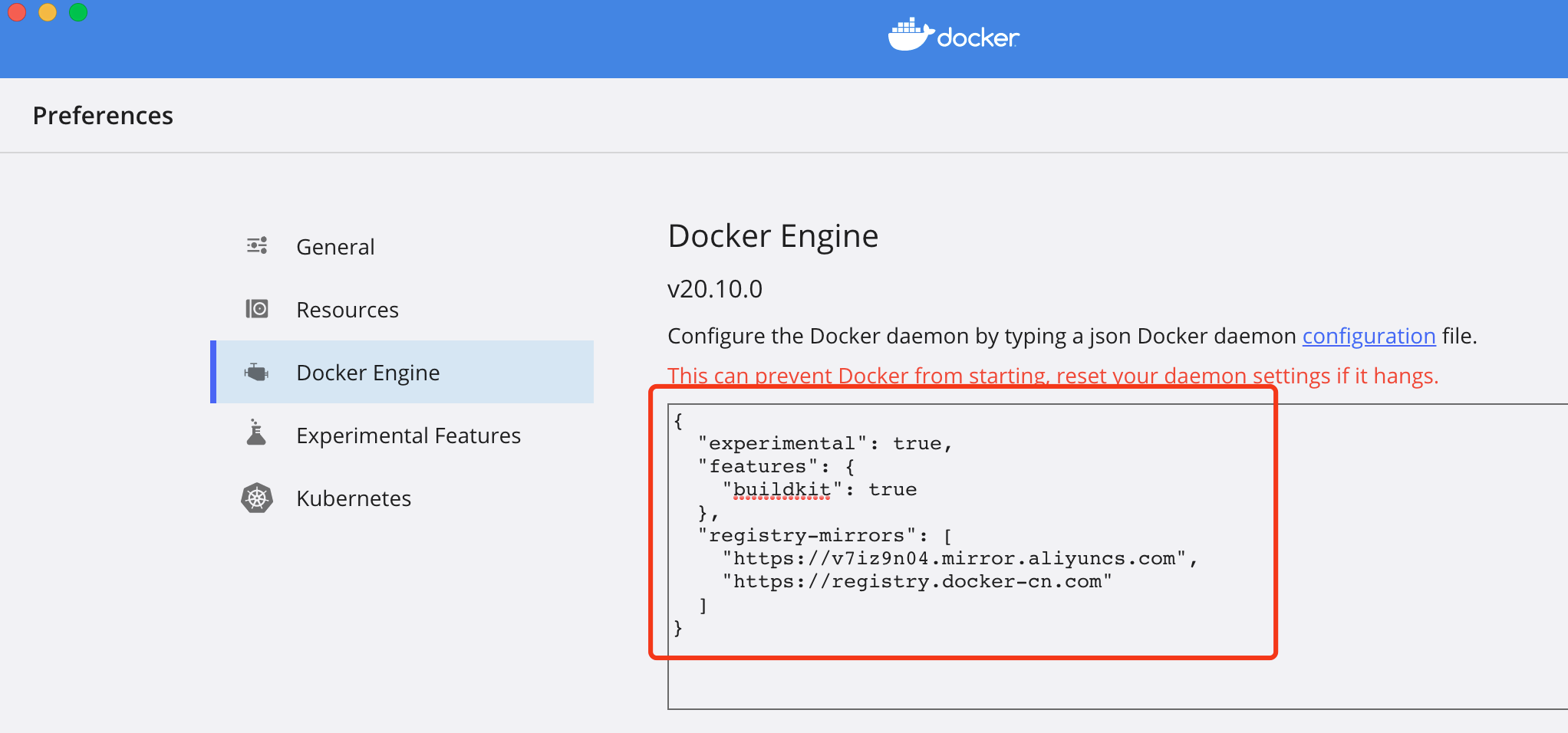Click the Preferences title
The image size is (1568, 733).
click(x=103, y=116)
